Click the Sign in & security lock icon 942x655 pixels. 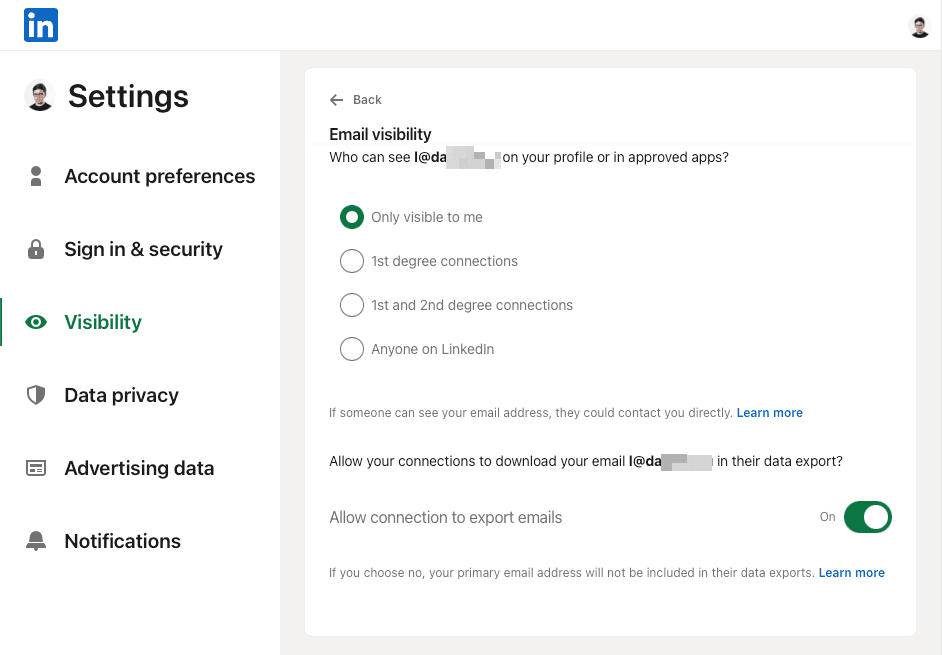[x=36, y=249]
